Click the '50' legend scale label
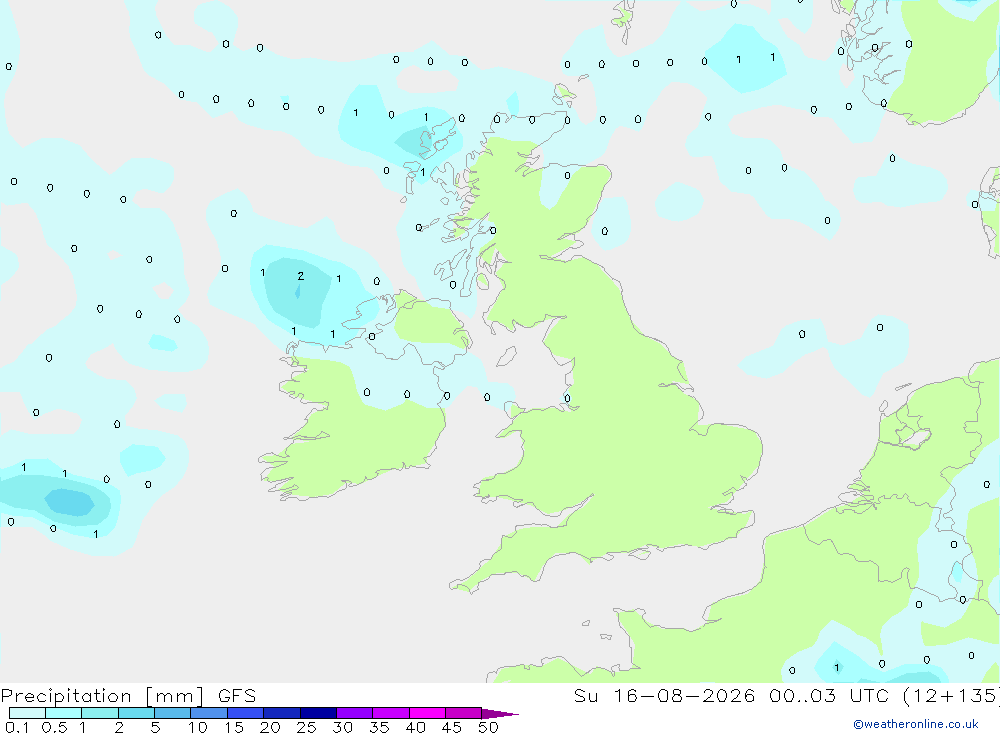 click(488, 727)
